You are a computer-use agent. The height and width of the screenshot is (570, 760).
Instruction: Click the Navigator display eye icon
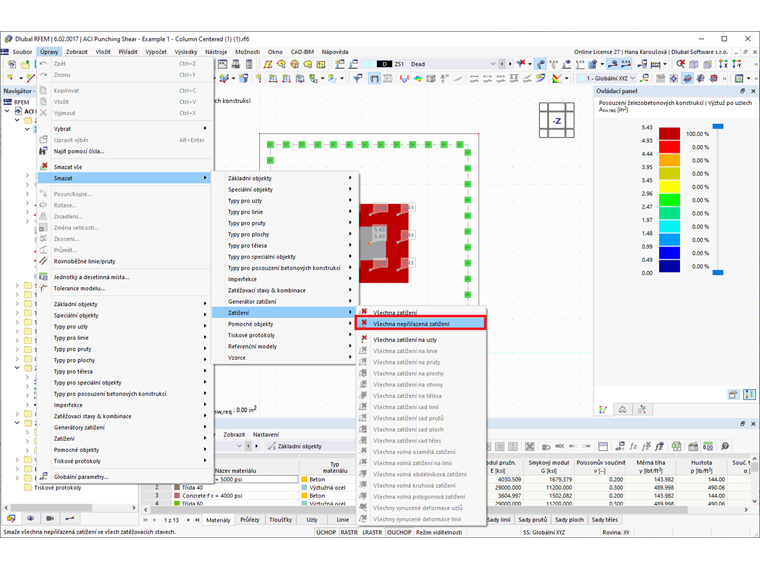click(31, 519)
